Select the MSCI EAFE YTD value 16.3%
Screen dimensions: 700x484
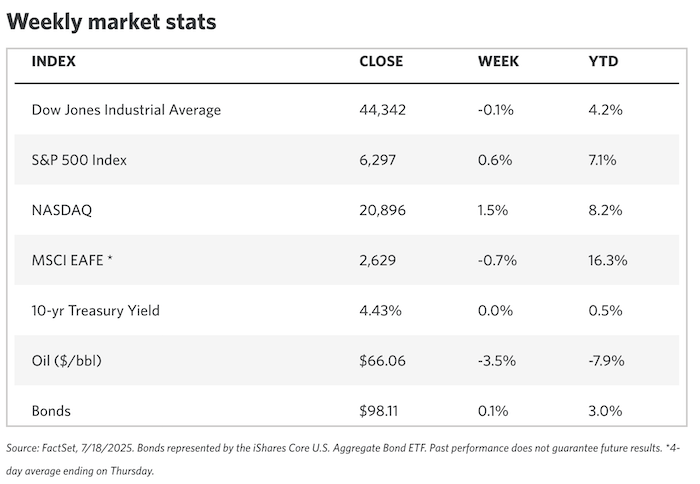point(608,260)
